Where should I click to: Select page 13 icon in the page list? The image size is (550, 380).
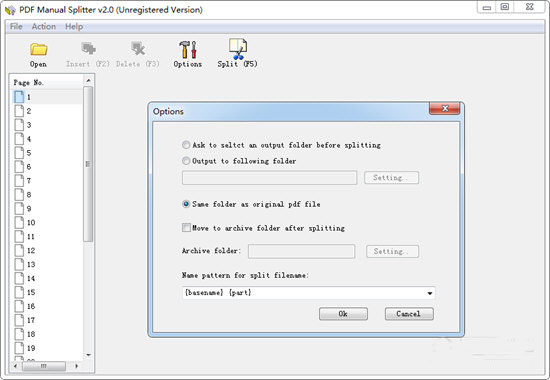click(x=19, y=264)
